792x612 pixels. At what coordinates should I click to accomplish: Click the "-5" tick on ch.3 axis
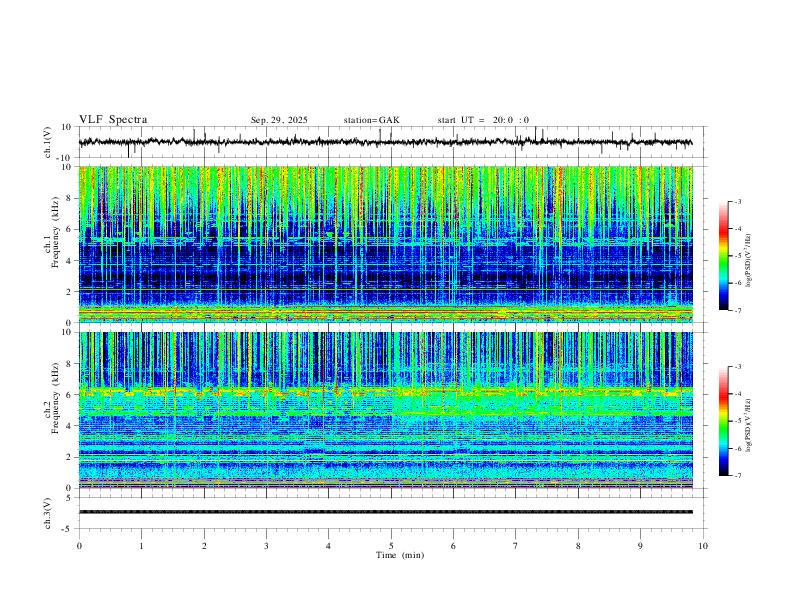tap(68, 529)
